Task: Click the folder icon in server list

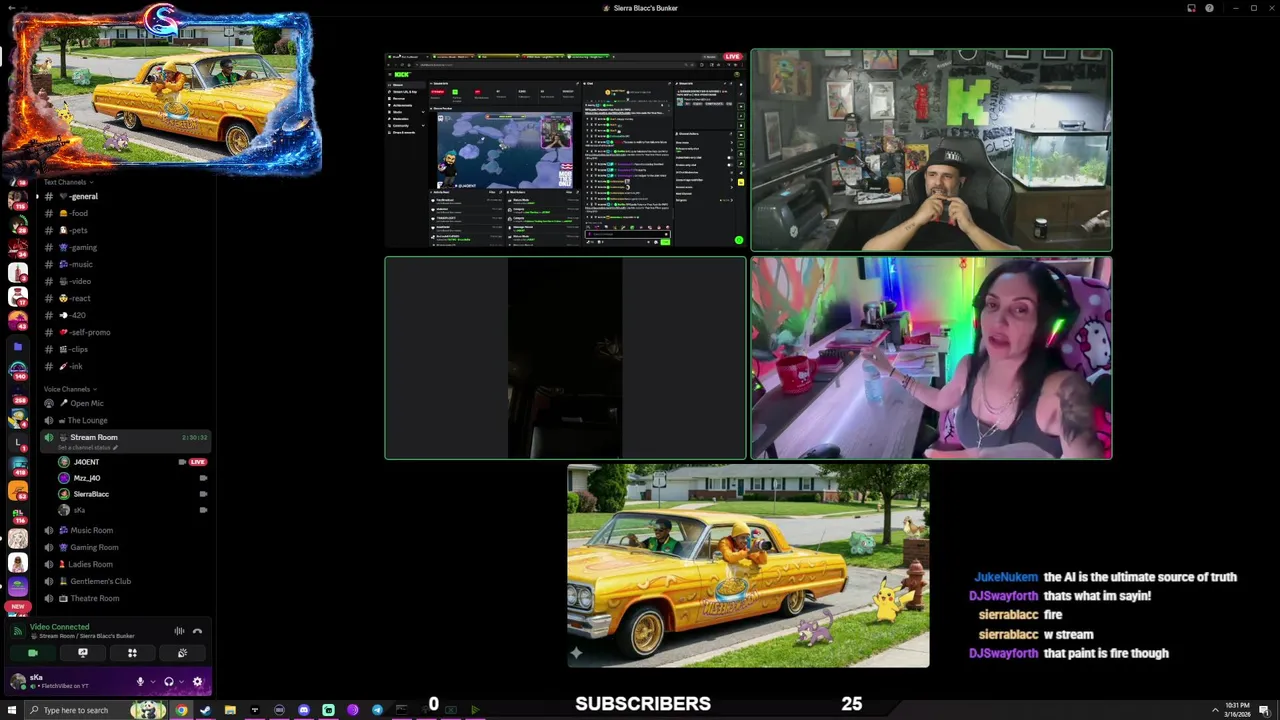Action: (18, 347)
